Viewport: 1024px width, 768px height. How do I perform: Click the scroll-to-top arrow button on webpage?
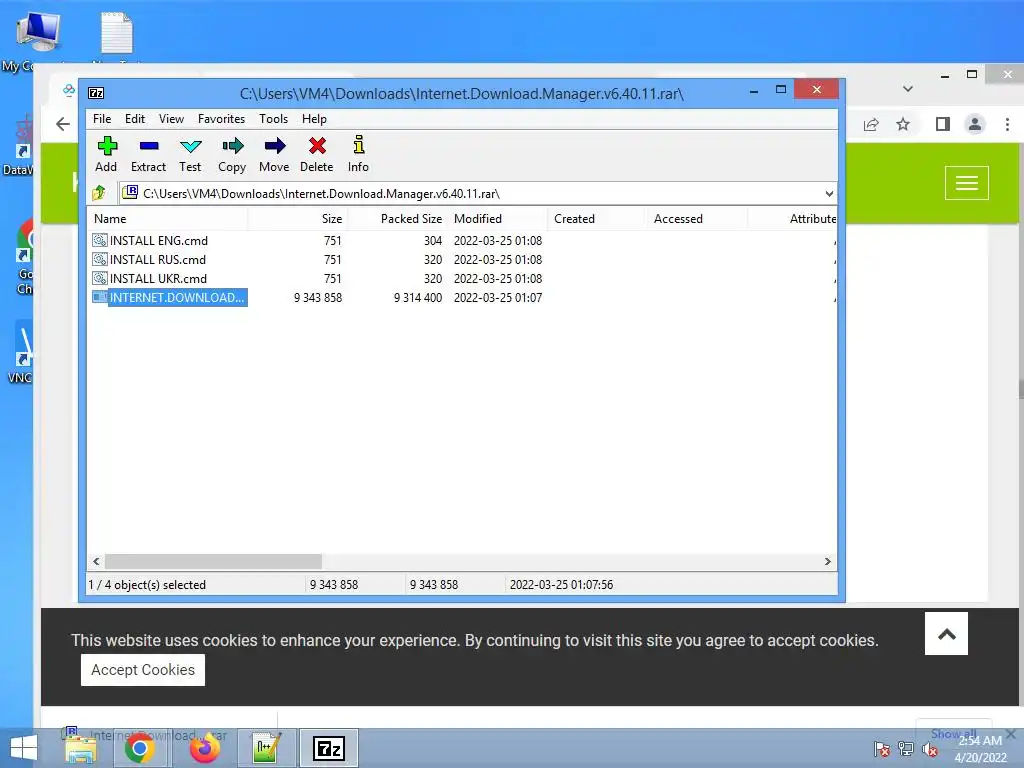946,633
